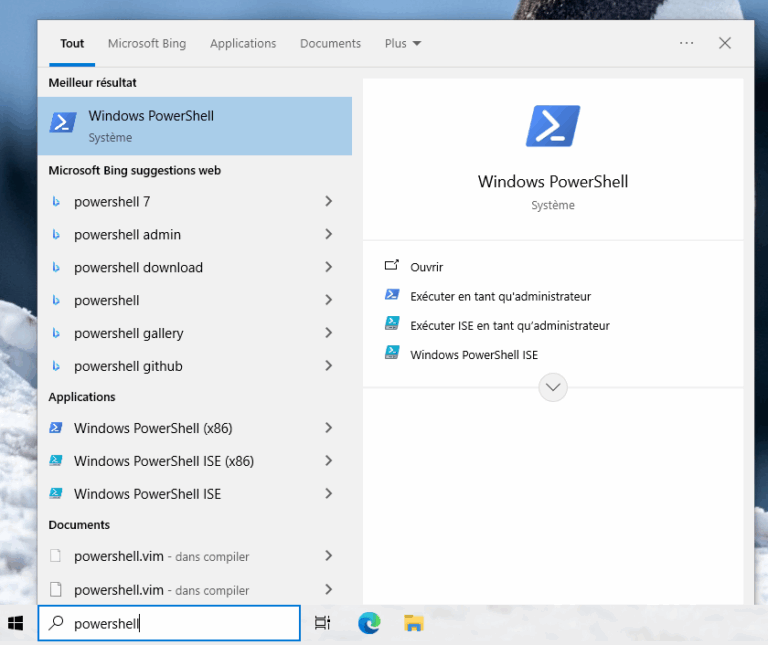
Task: Switch to the Applications tab
Action: tap(243, 44)
